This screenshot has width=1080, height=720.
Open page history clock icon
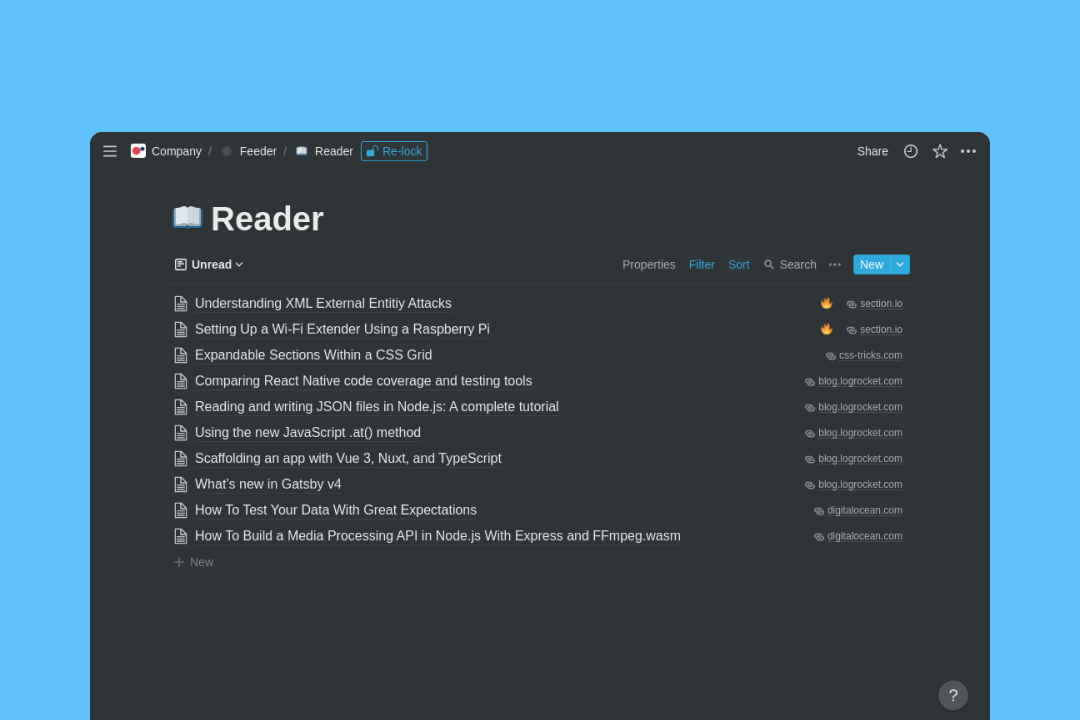click(x=911, y=151)
